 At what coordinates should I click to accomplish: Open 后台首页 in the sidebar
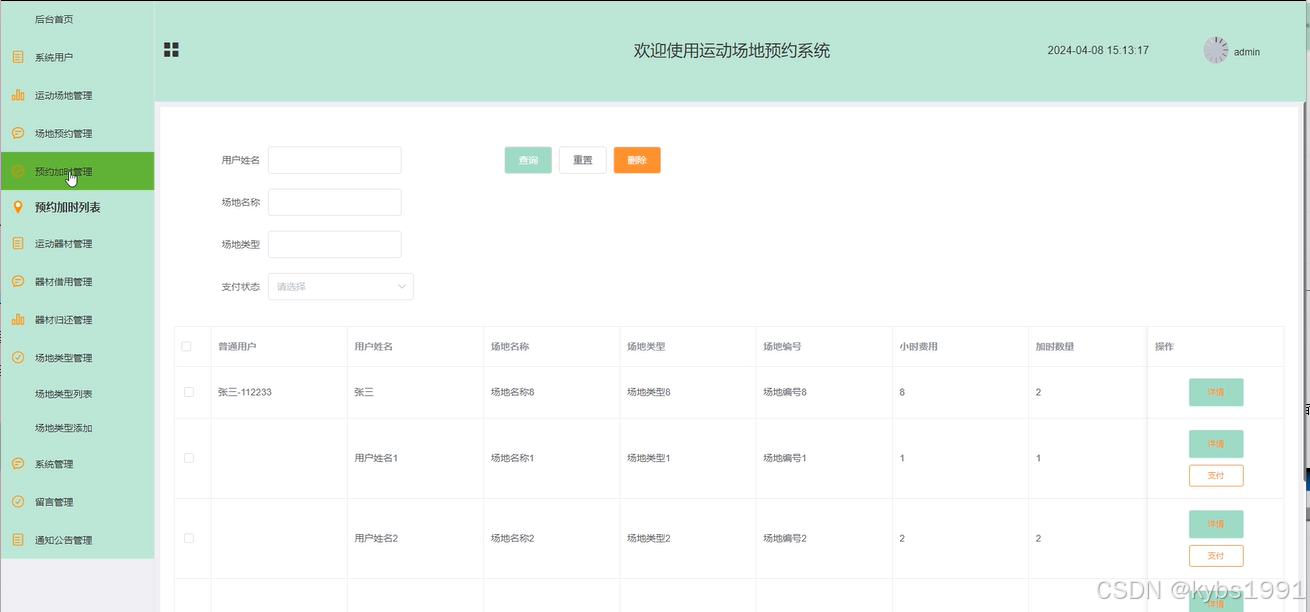click(77, 19)
